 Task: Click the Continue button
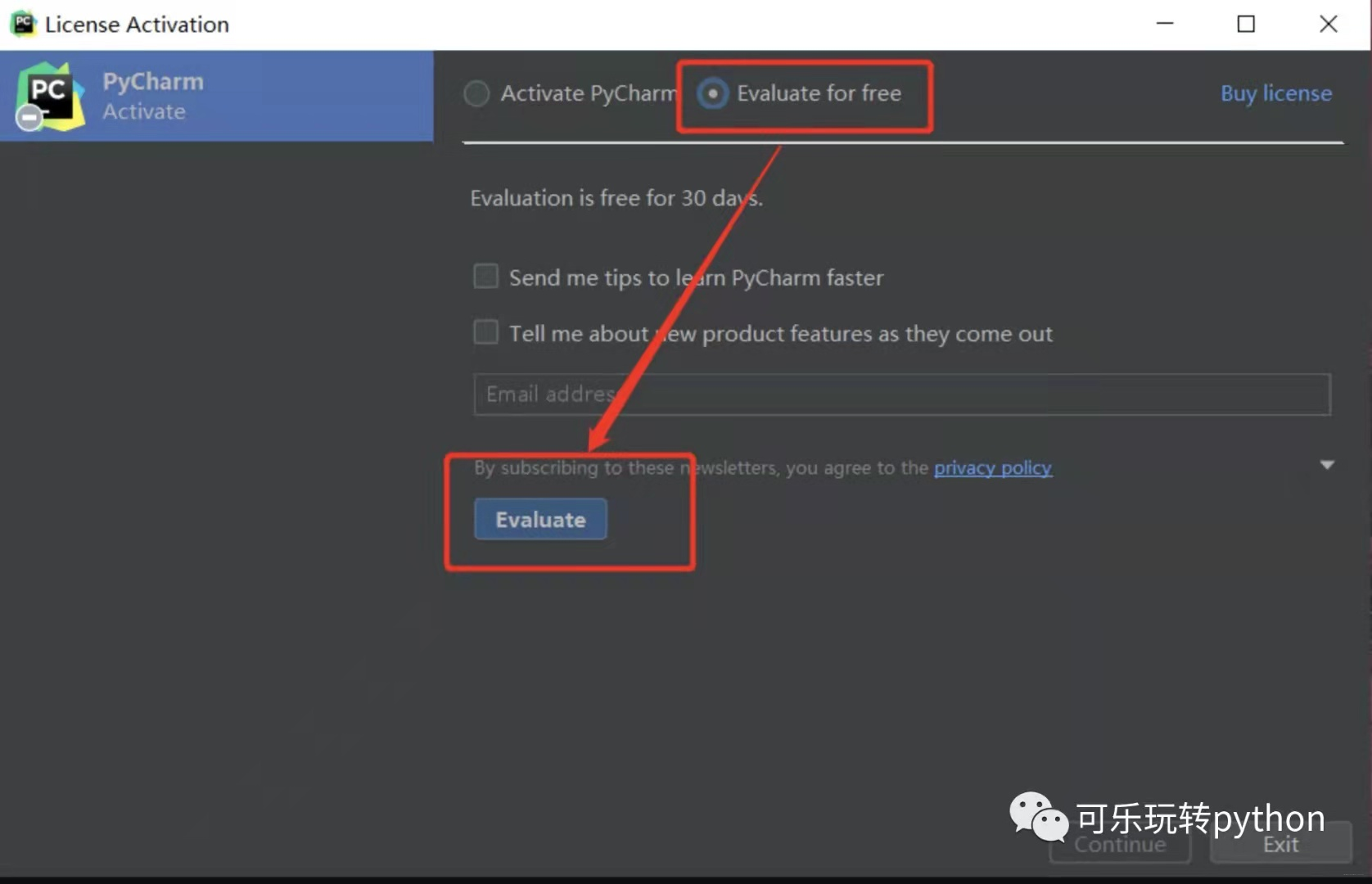1120,844
